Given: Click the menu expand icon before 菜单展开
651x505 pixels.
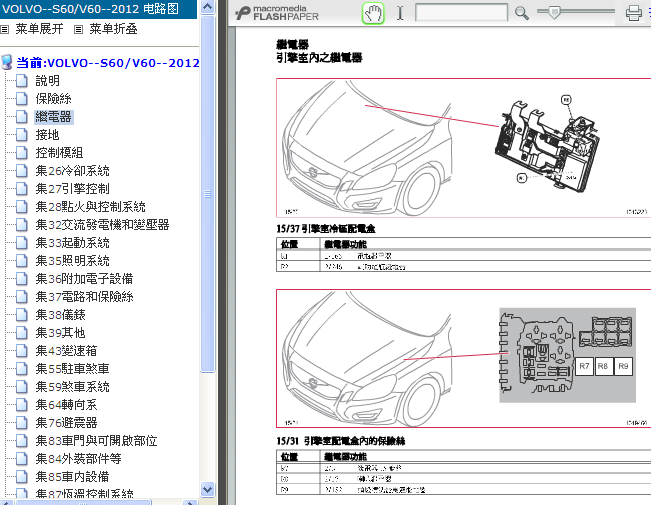Looking at the screenshot, I should pos(5,29).
